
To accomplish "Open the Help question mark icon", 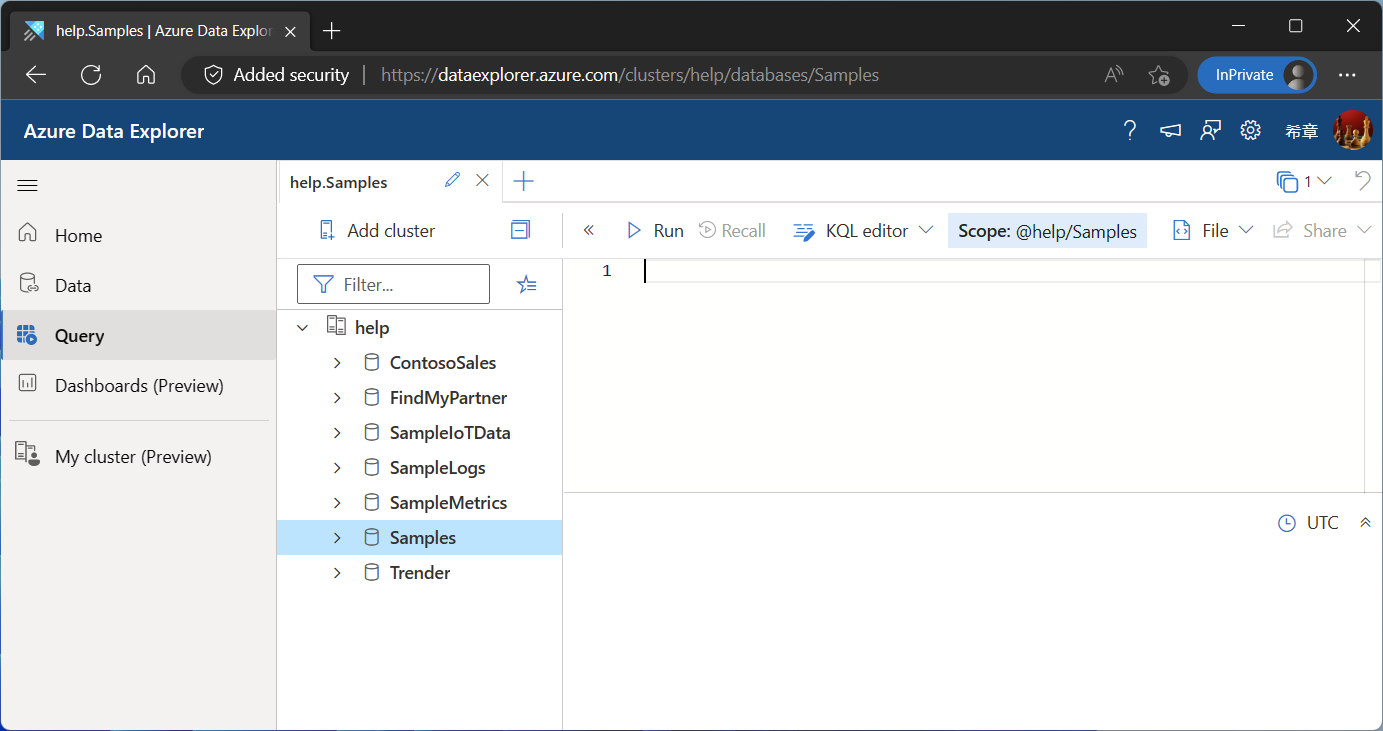I will (1130, 130).
